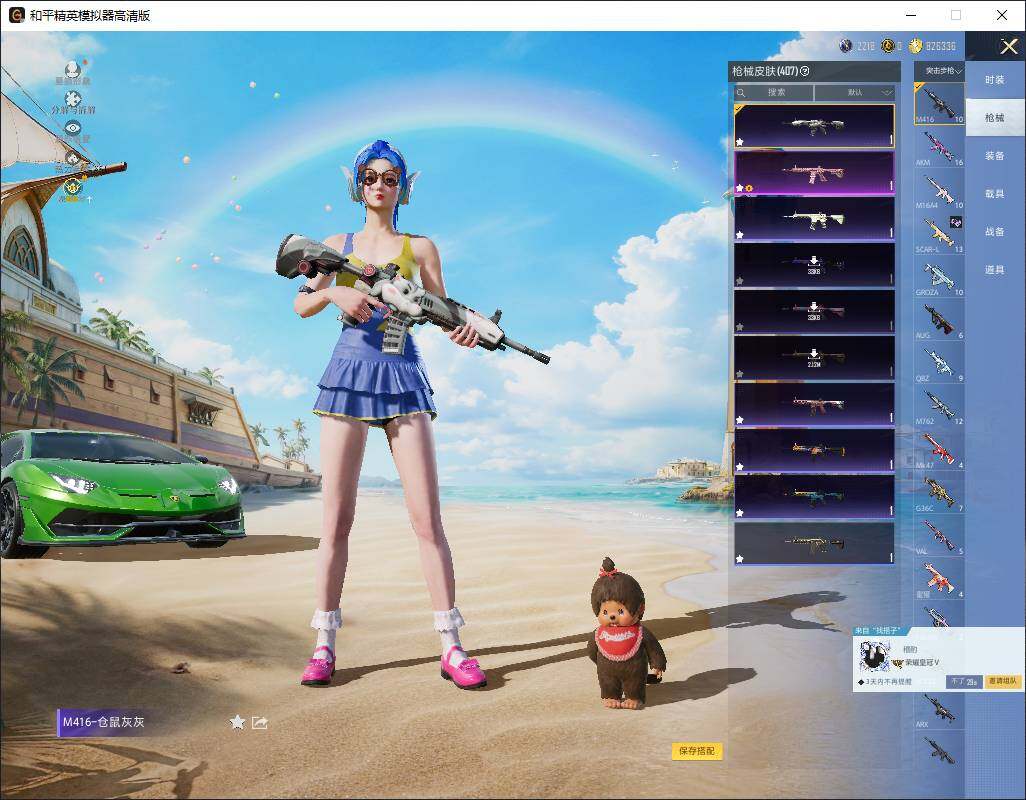This screenshot has height=800, width=1026.
Task: Minimize the 和平精英模拟器高清版 window
Action: (911, 15)
